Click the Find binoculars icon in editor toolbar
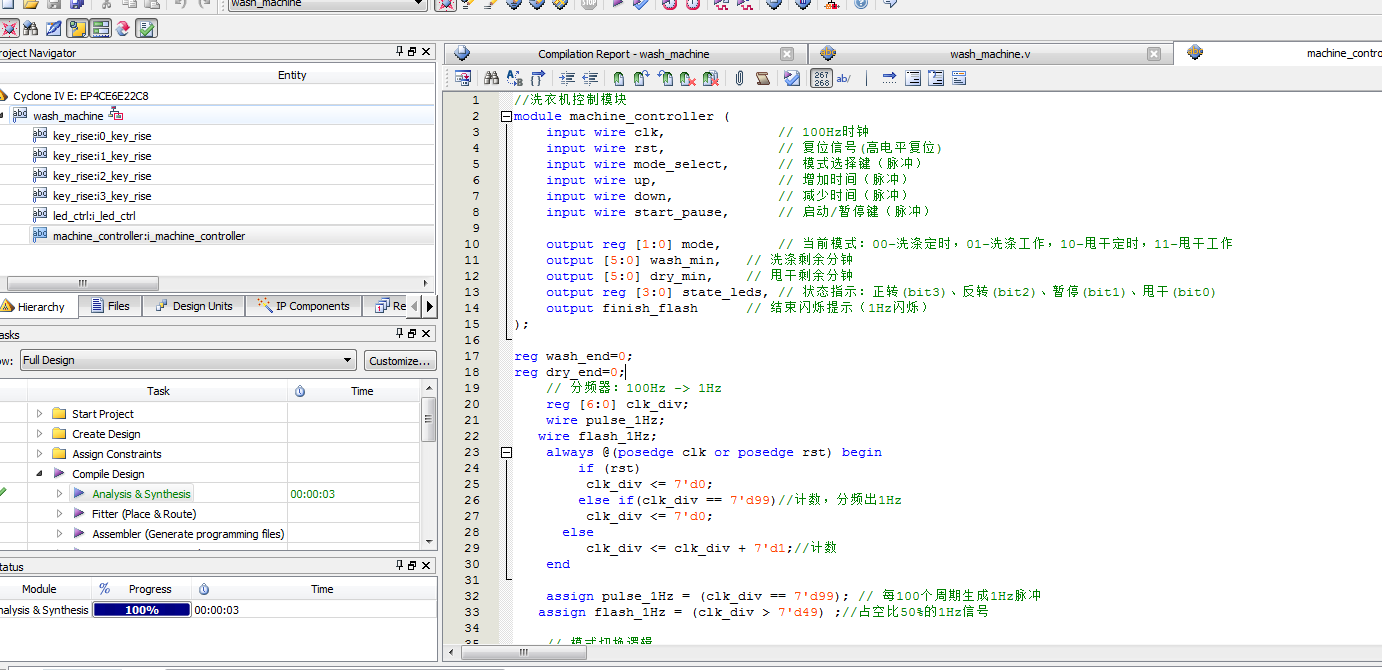 click(x=491, y=78)
